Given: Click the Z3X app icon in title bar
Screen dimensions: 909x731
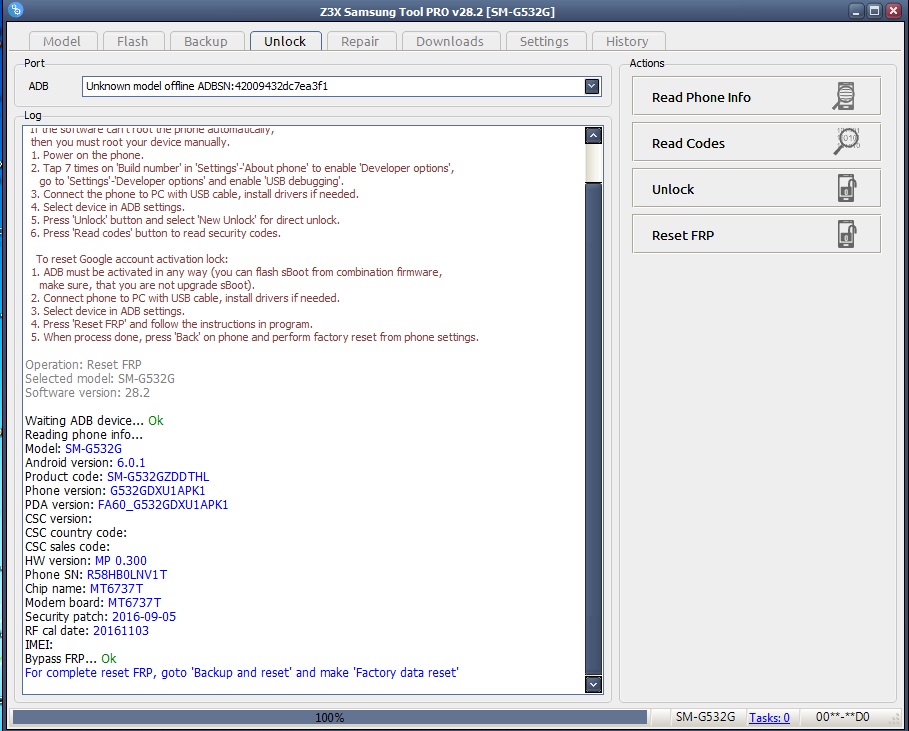Looking at the screenshot, I should point(16,10).
